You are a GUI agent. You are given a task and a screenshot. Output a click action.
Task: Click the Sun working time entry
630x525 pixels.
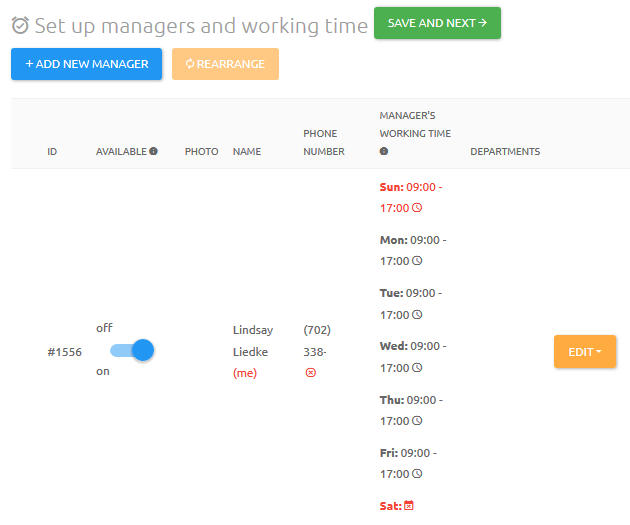click(x=411, y=197)
